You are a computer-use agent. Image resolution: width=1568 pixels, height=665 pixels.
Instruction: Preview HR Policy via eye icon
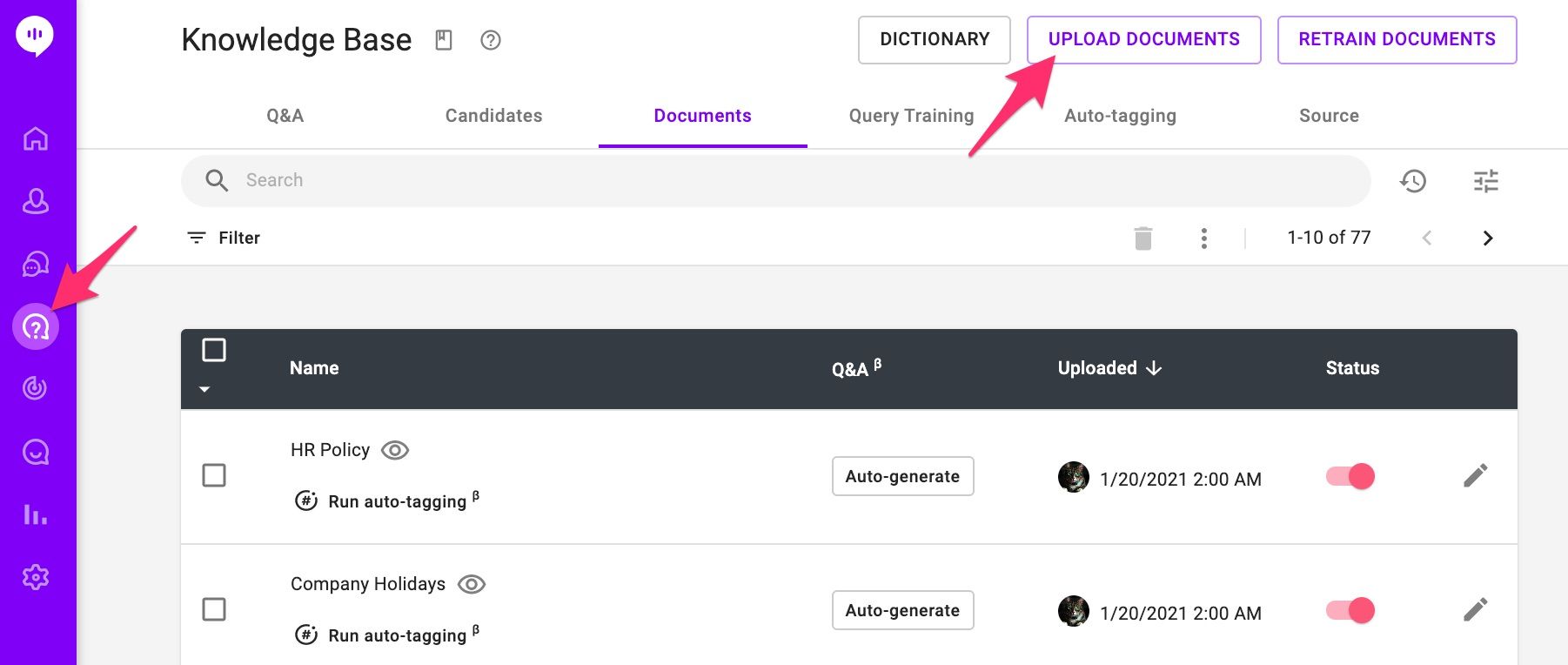click(x=395, y=450)
